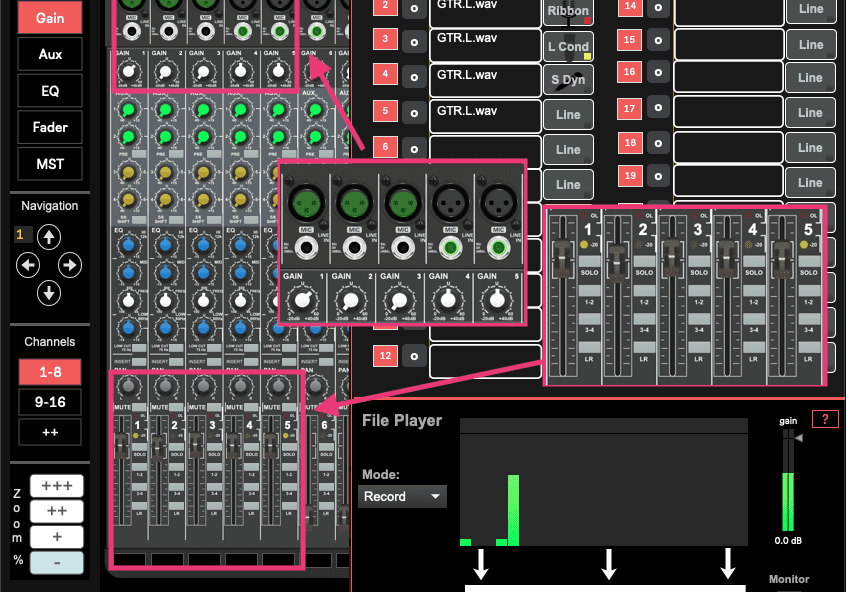Viewport: 846px width, 592px height.
Task: Click the left navigation arrow
Action: pos(28,264)
